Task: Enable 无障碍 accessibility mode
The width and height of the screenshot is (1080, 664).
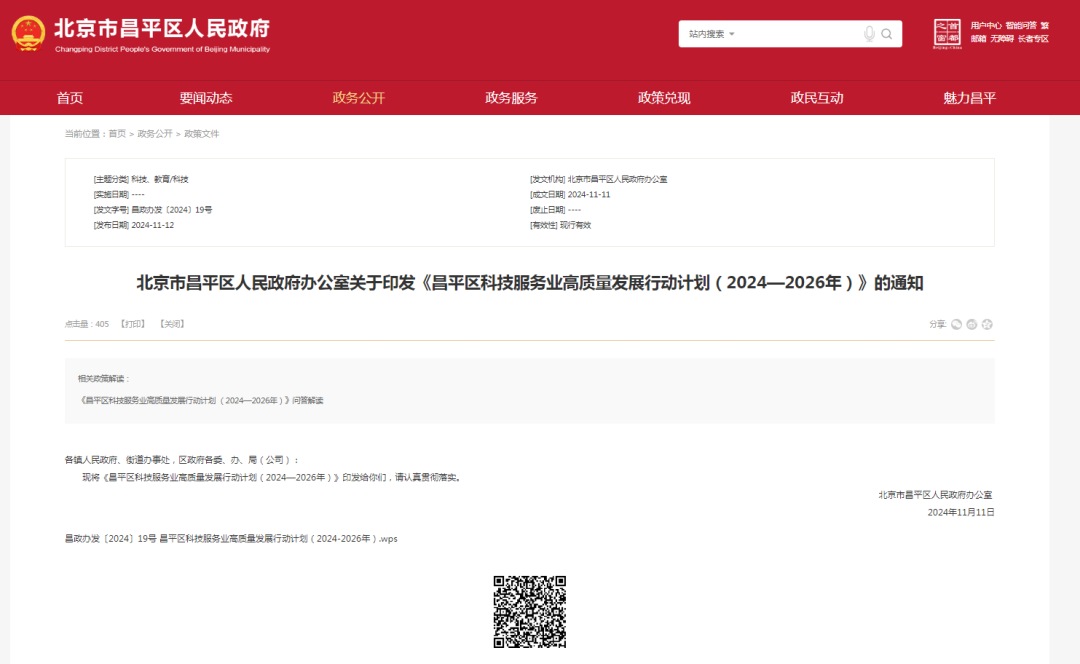Action: pyautogui.click(x=1002, y=39)
